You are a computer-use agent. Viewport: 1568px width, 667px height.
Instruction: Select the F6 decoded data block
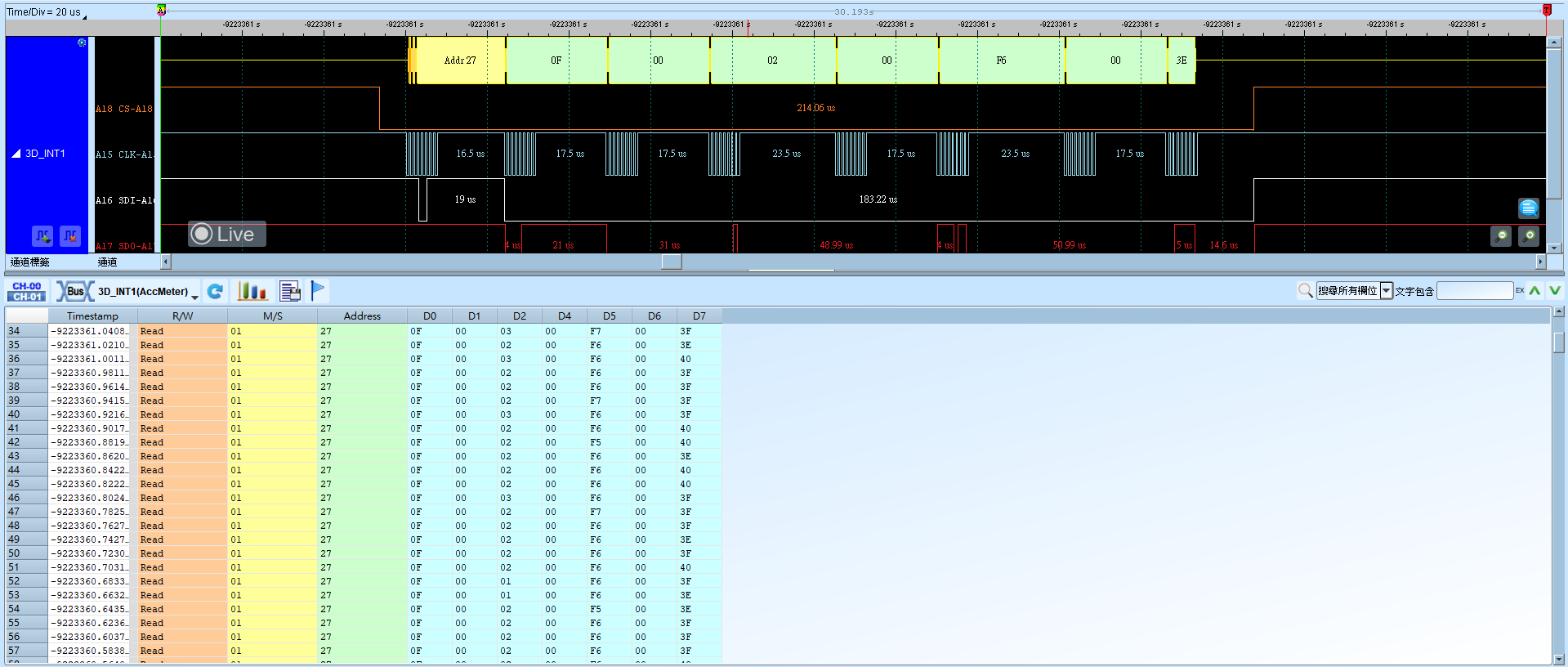[x=1001, y=60]
